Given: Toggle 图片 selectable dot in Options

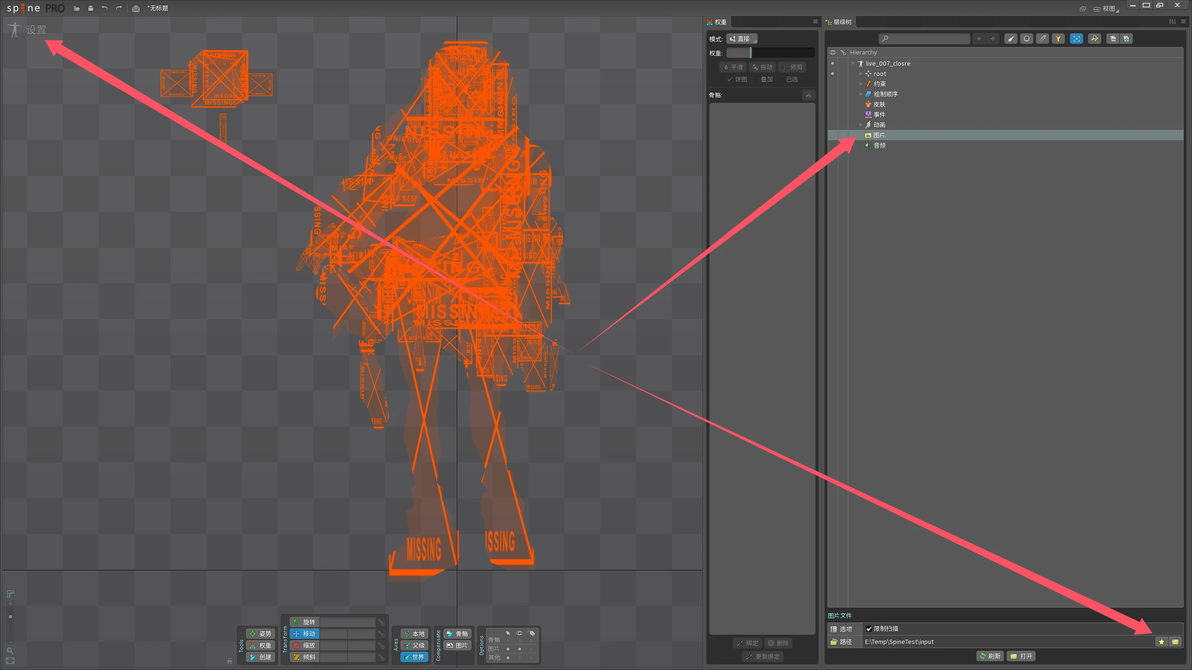Looking at the screenshot, I should coord(508,649).
